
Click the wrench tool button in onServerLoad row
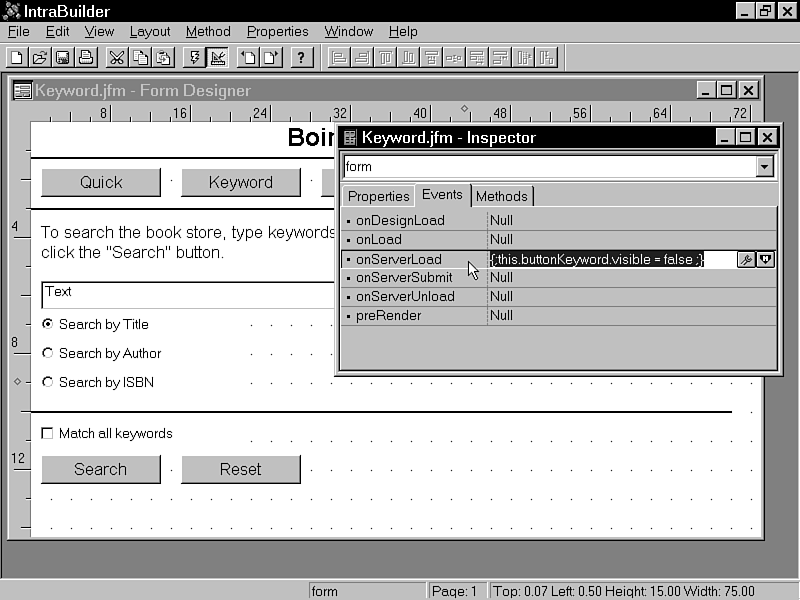pos(745,259)
